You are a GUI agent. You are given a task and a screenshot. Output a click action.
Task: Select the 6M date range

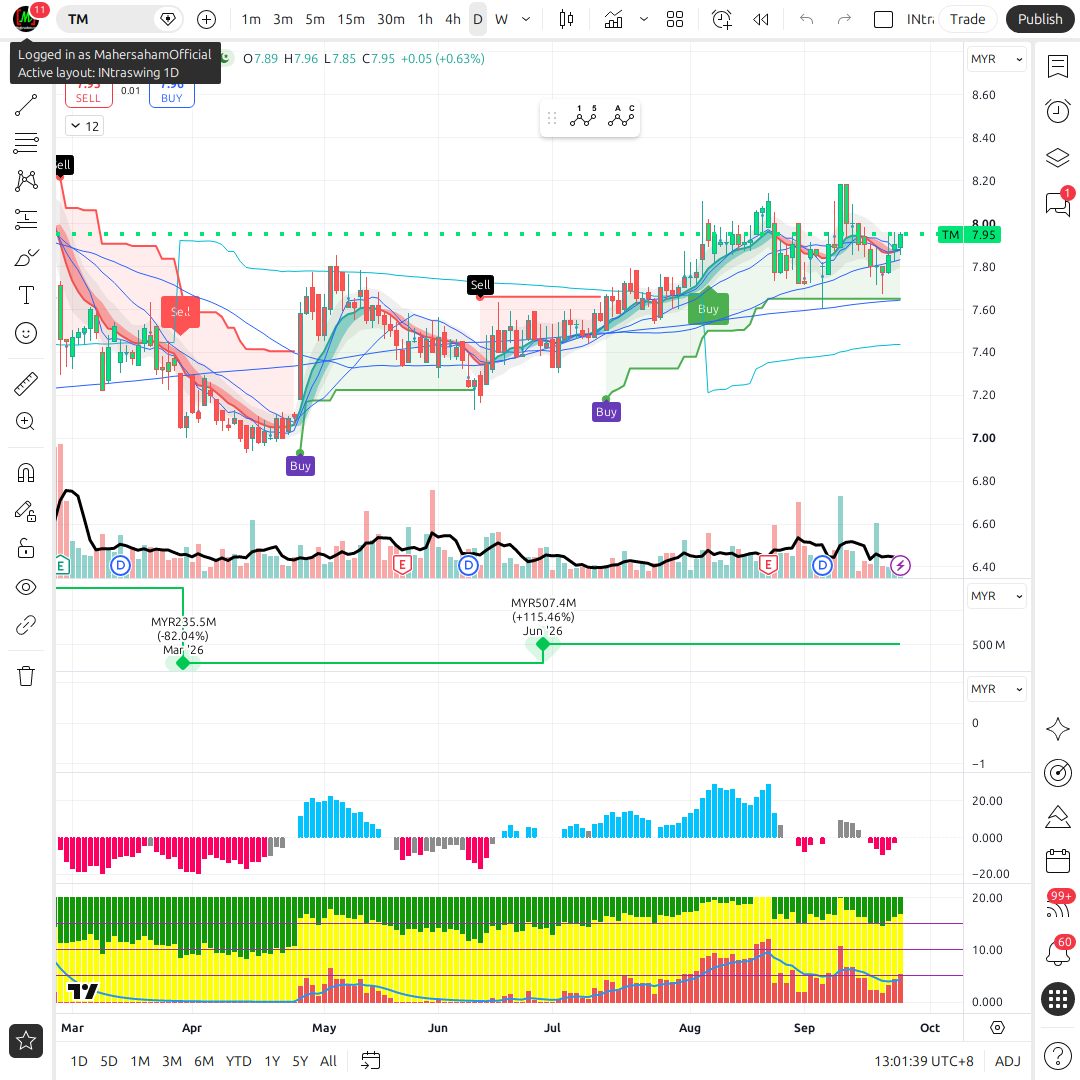point(204,1061)
